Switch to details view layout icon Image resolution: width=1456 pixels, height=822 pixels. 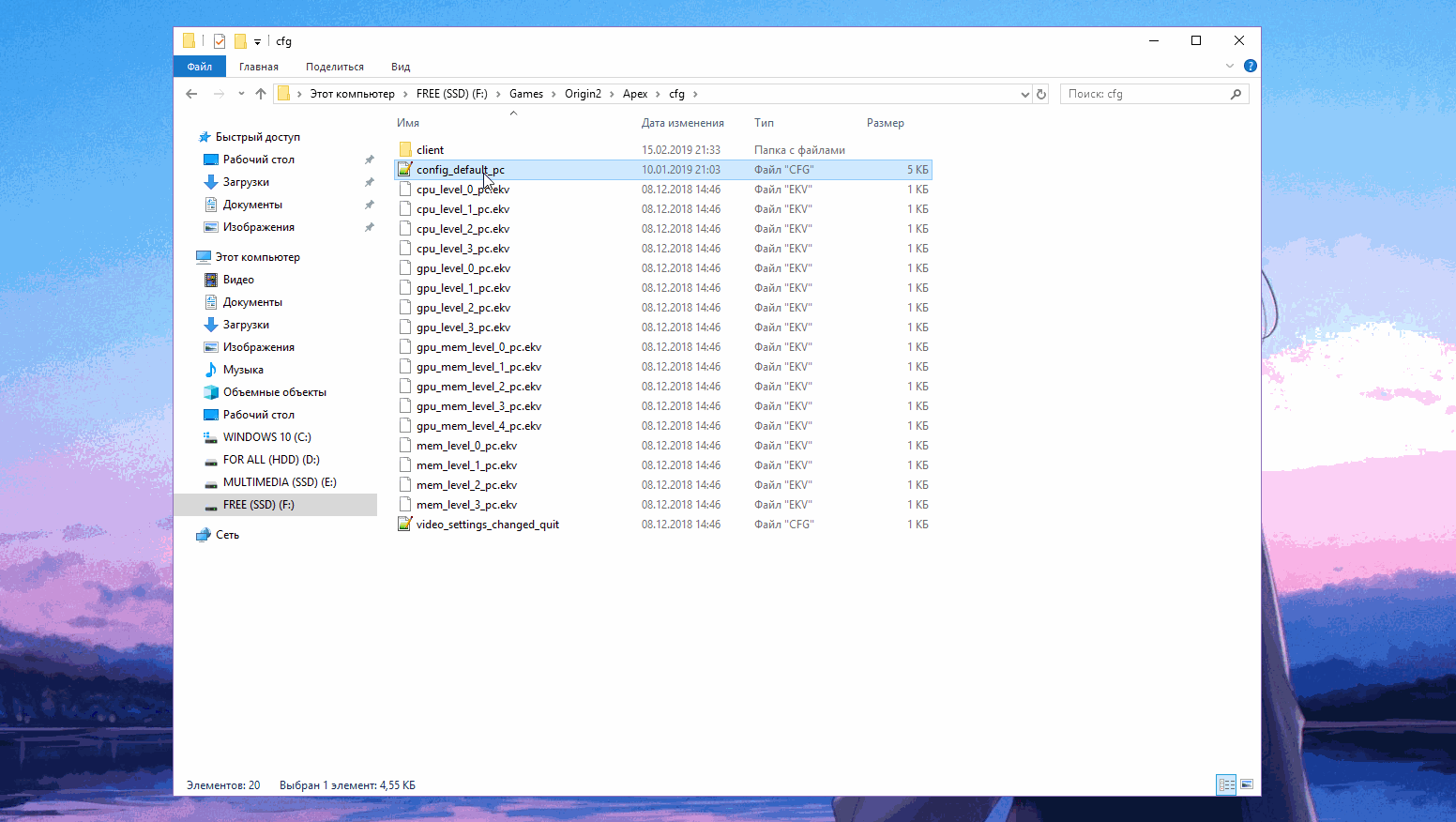coord(1226,784)
